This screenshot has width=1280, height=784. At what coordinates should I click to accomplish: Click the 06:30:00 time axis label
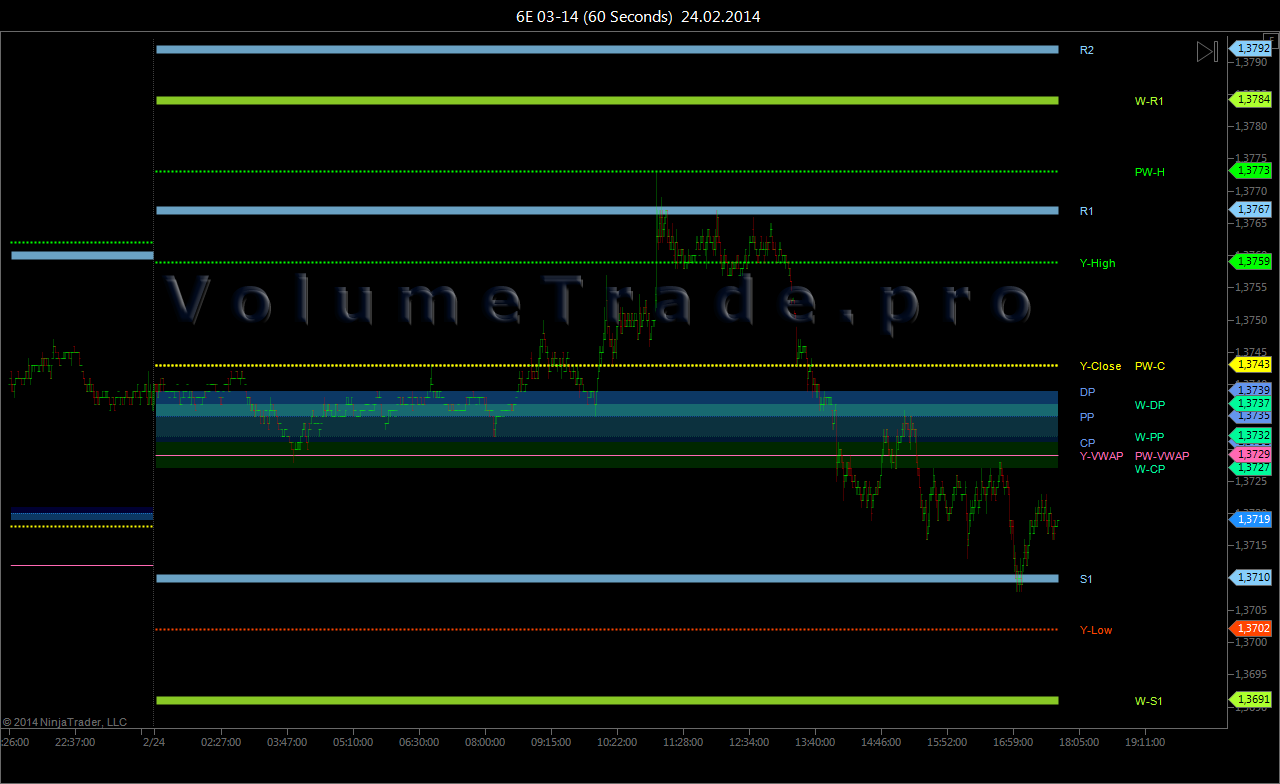[x=419, y=742]
